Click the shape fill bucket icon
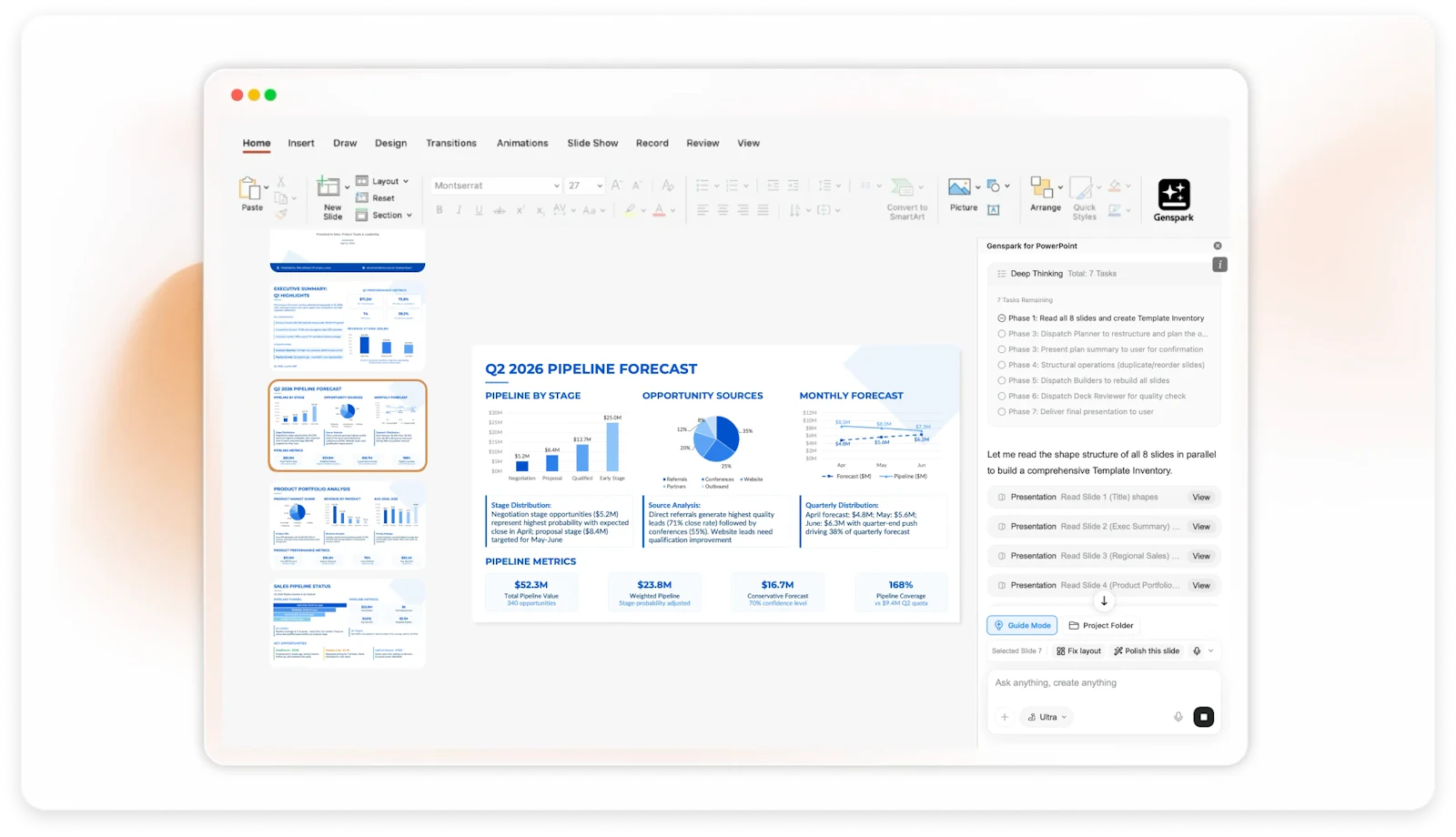The width and height of the screenshot is (1456, 837). click(x=1115, y=186)
